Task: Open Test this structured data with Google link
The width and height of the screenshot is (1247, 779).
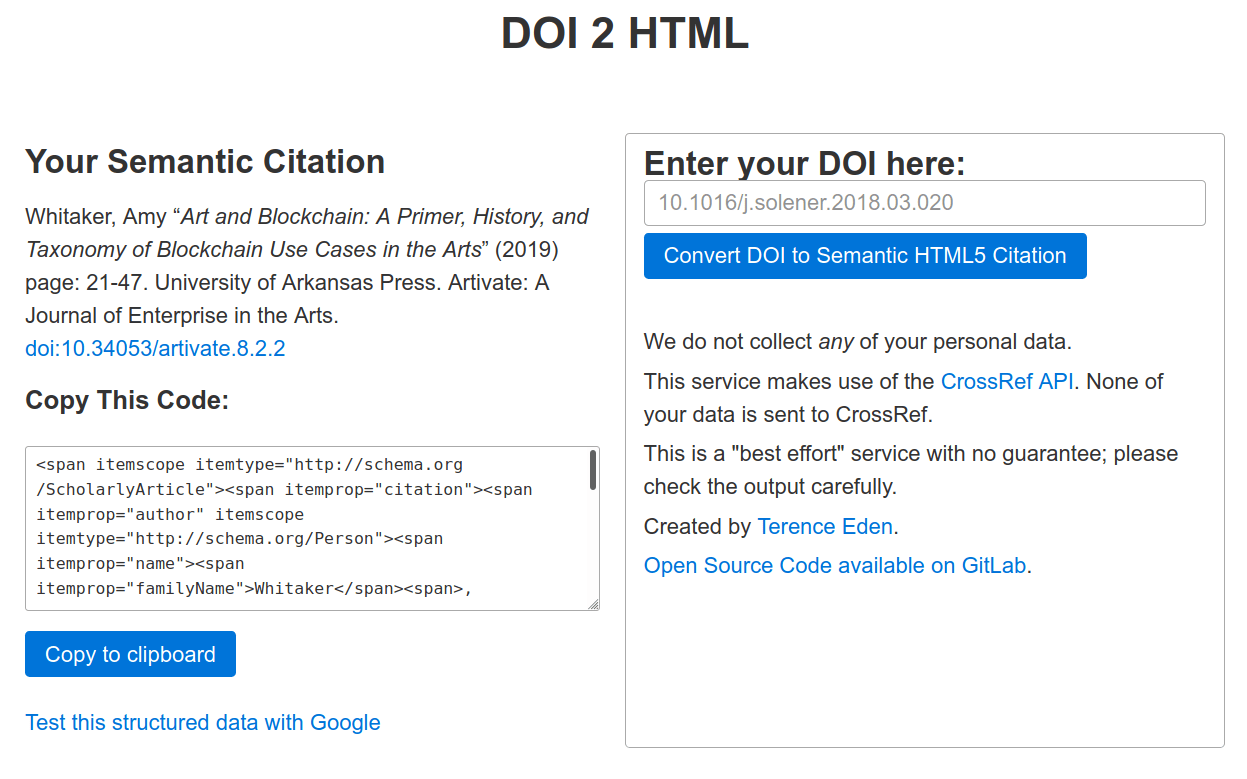Action: point(203,722)
